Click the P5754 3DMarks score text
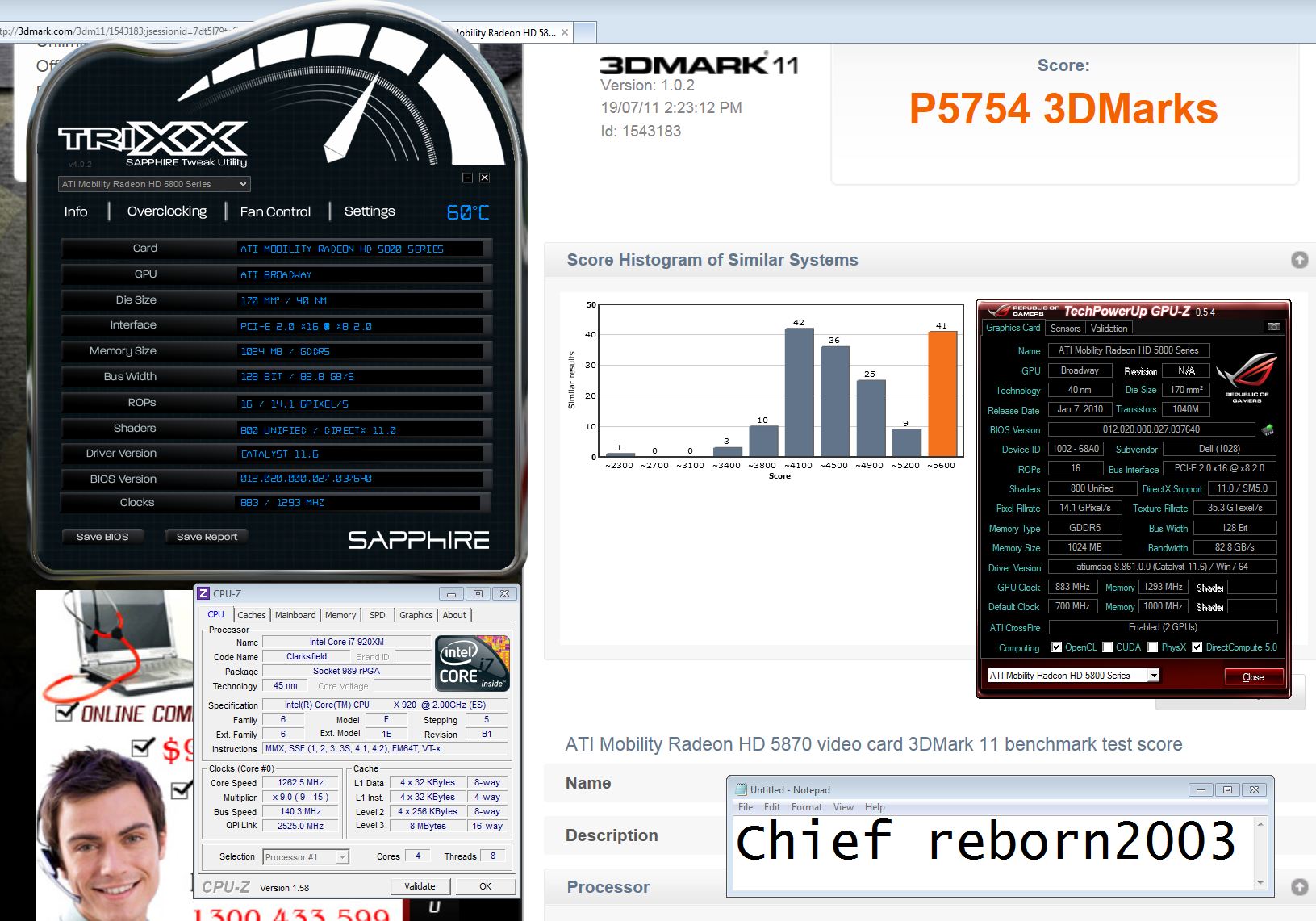Screen dimensions: 1316x921 click(1063, 109)
